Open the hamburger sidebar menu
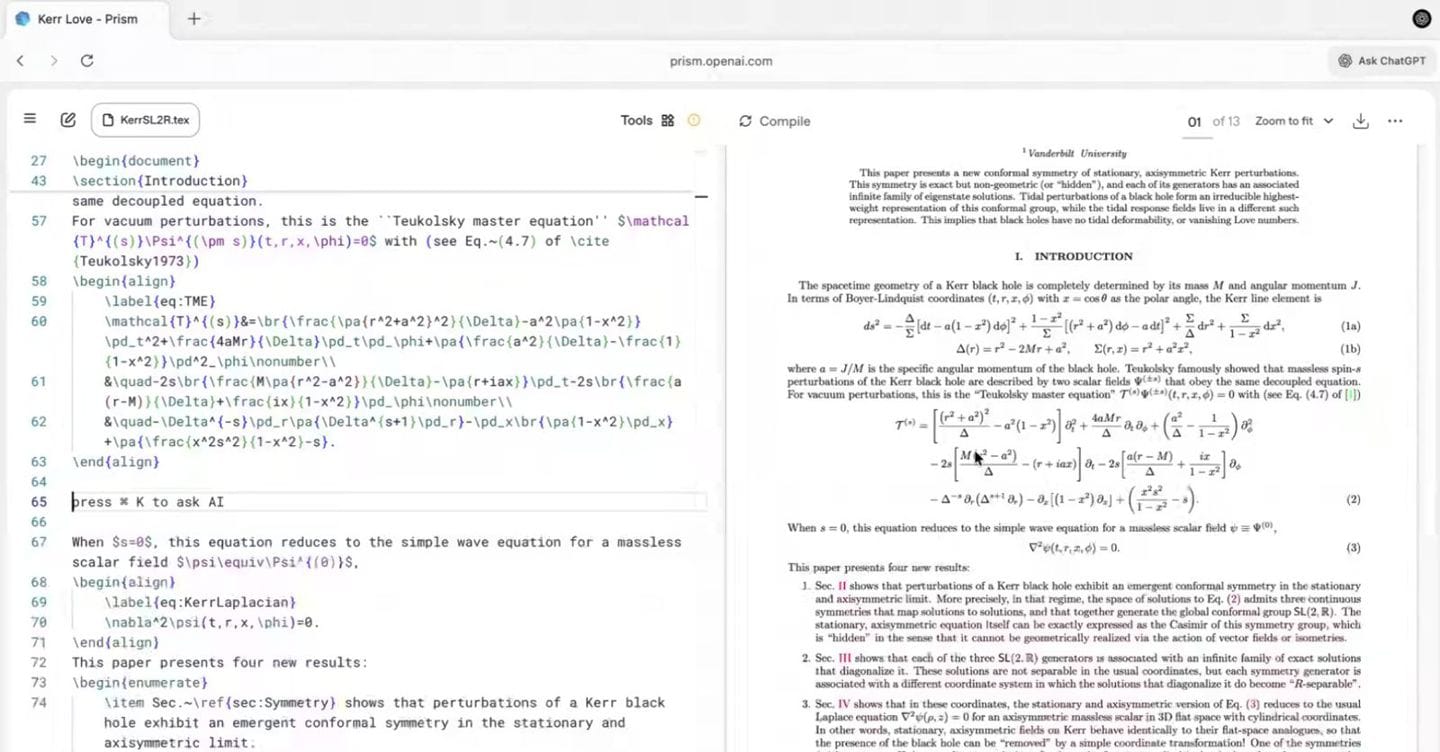 [x=30, y=119]
